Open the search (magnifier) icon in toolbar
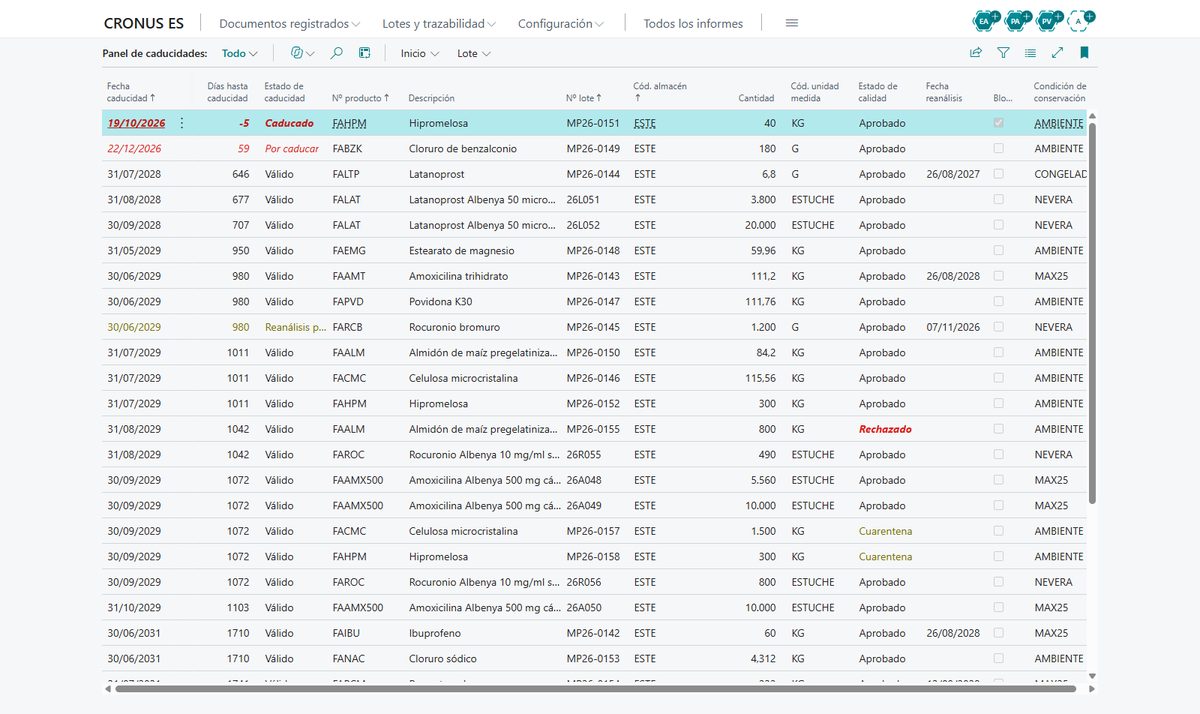The image size is (1200, 714). click(x=337, y=53)
